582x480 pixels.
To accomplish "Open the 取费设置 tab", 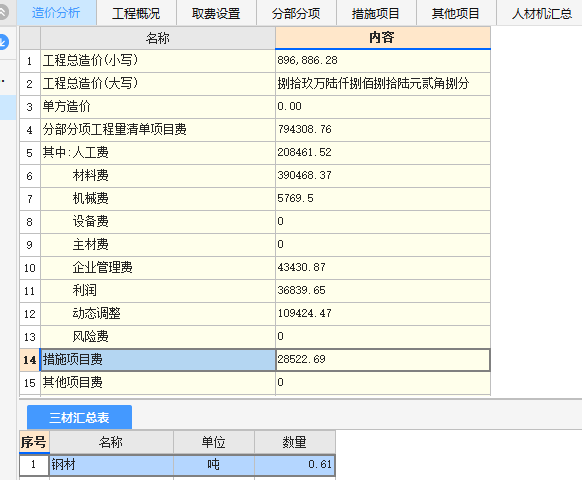I will pyautogui.click(x=216, y=14).
